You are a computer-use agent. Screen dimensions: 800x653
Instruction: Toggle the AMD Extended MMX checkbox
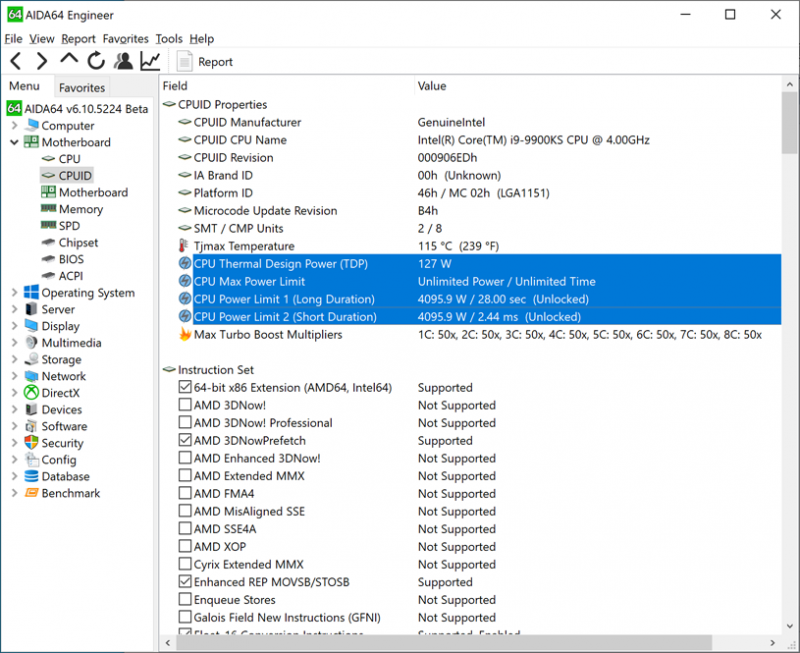pos(185,475)
